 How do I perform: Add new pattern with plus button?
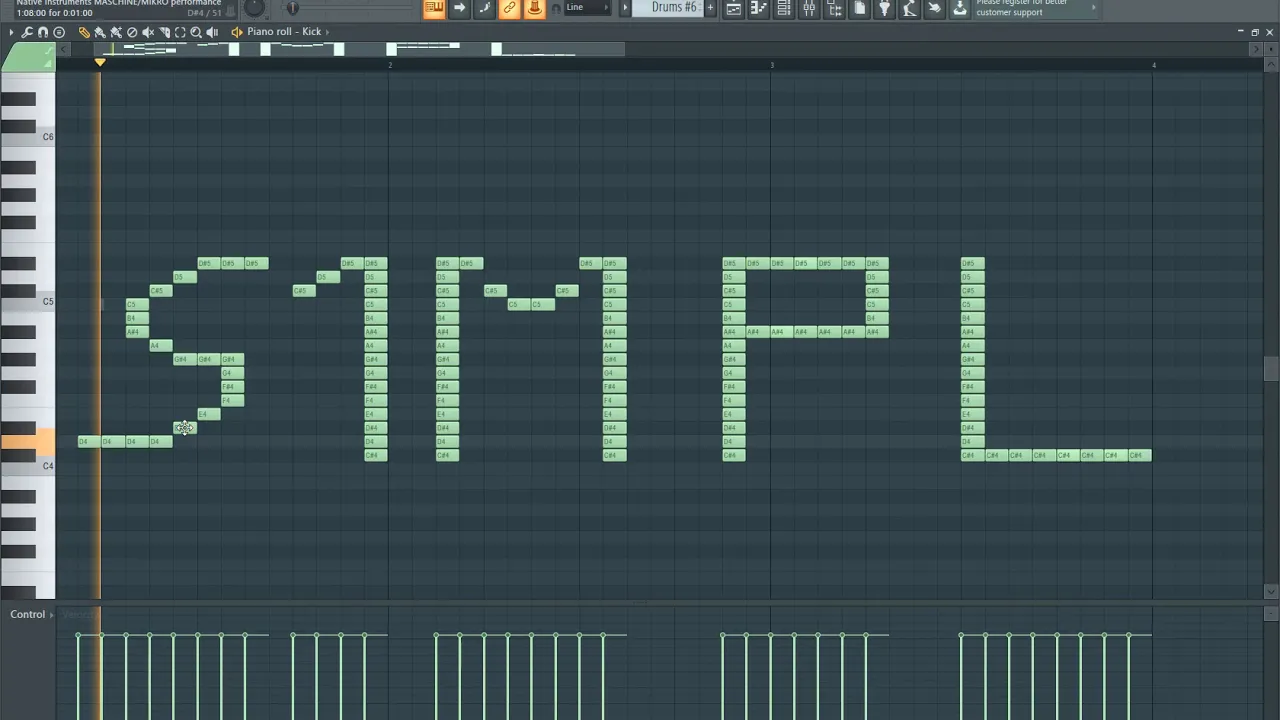coord(710,8)
